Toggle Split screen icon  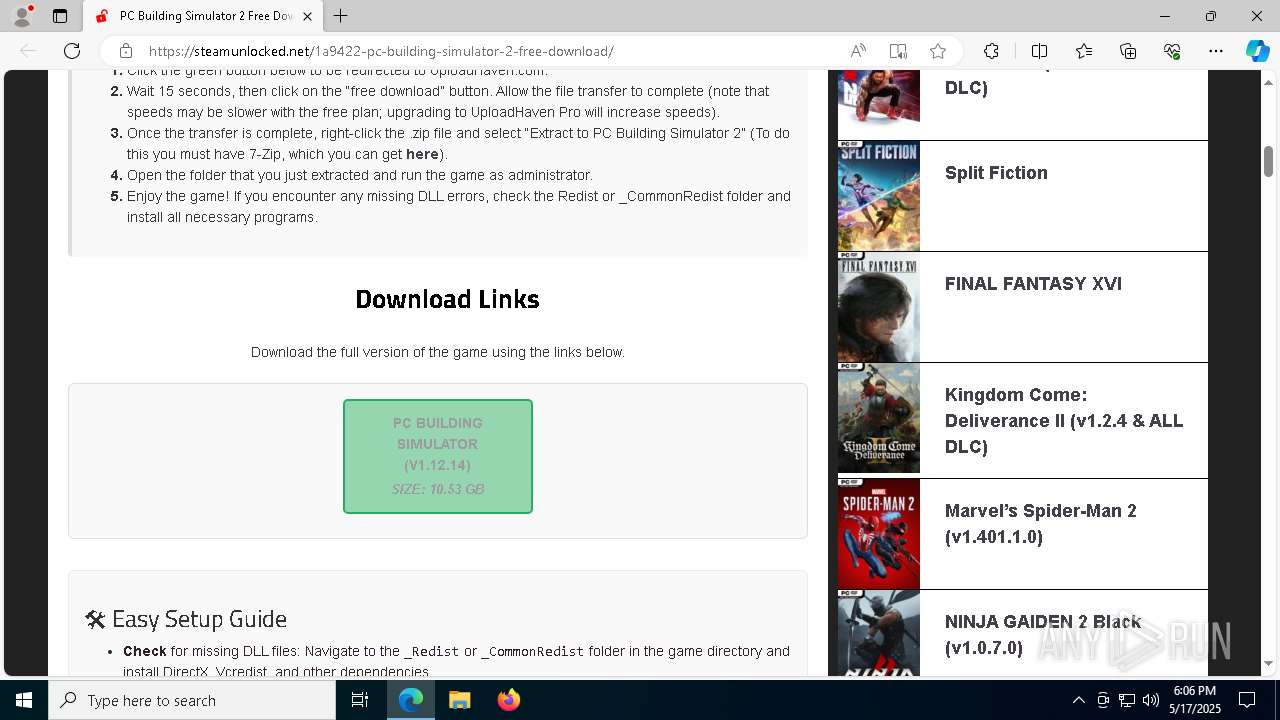1039,51
